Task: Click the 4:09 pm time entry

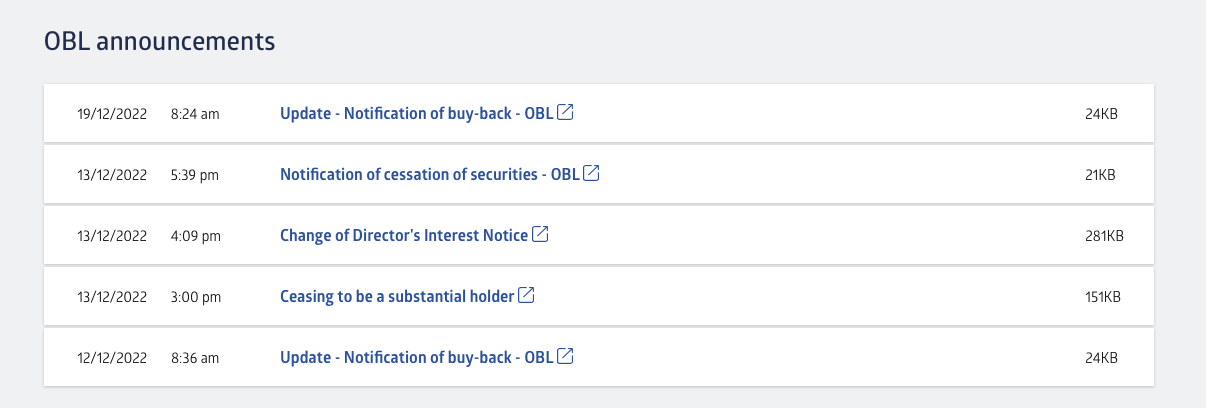Action: tap(196, 236)
